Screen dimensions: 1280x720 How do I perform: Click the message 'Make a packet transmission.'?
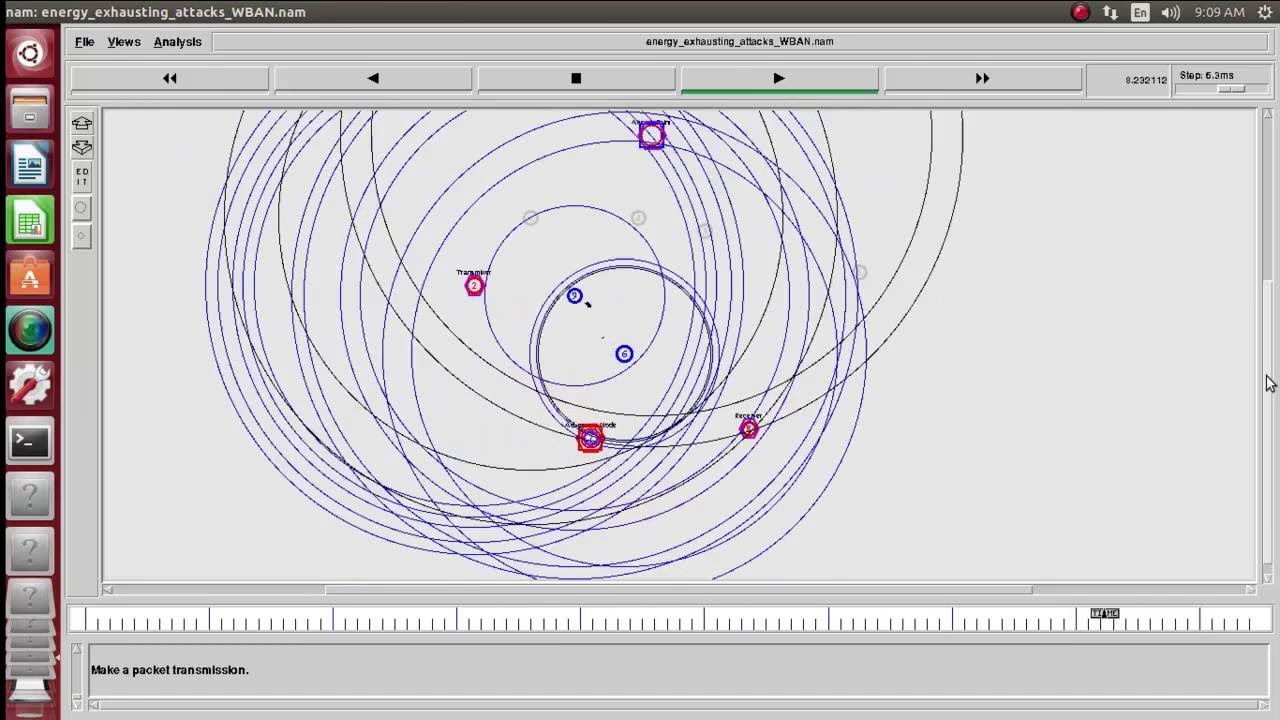(170, 670)
